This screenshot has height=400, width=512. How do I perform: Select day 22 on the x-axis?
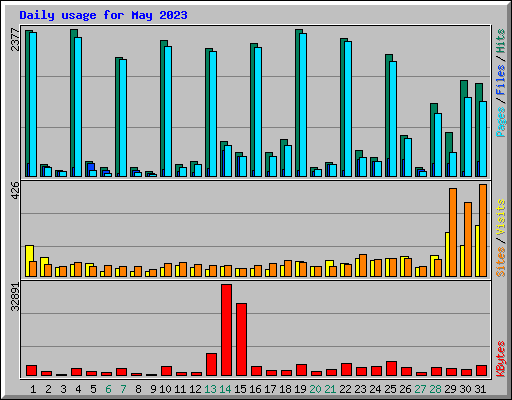[x=345, y=389]
